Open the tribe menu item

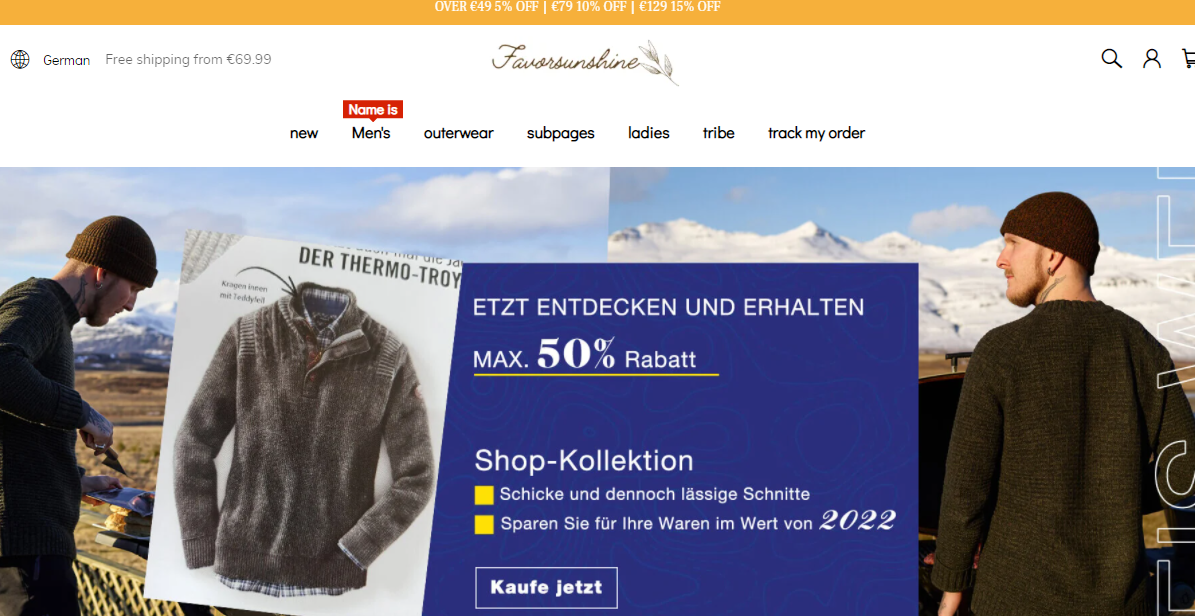[x=719, y=133]
